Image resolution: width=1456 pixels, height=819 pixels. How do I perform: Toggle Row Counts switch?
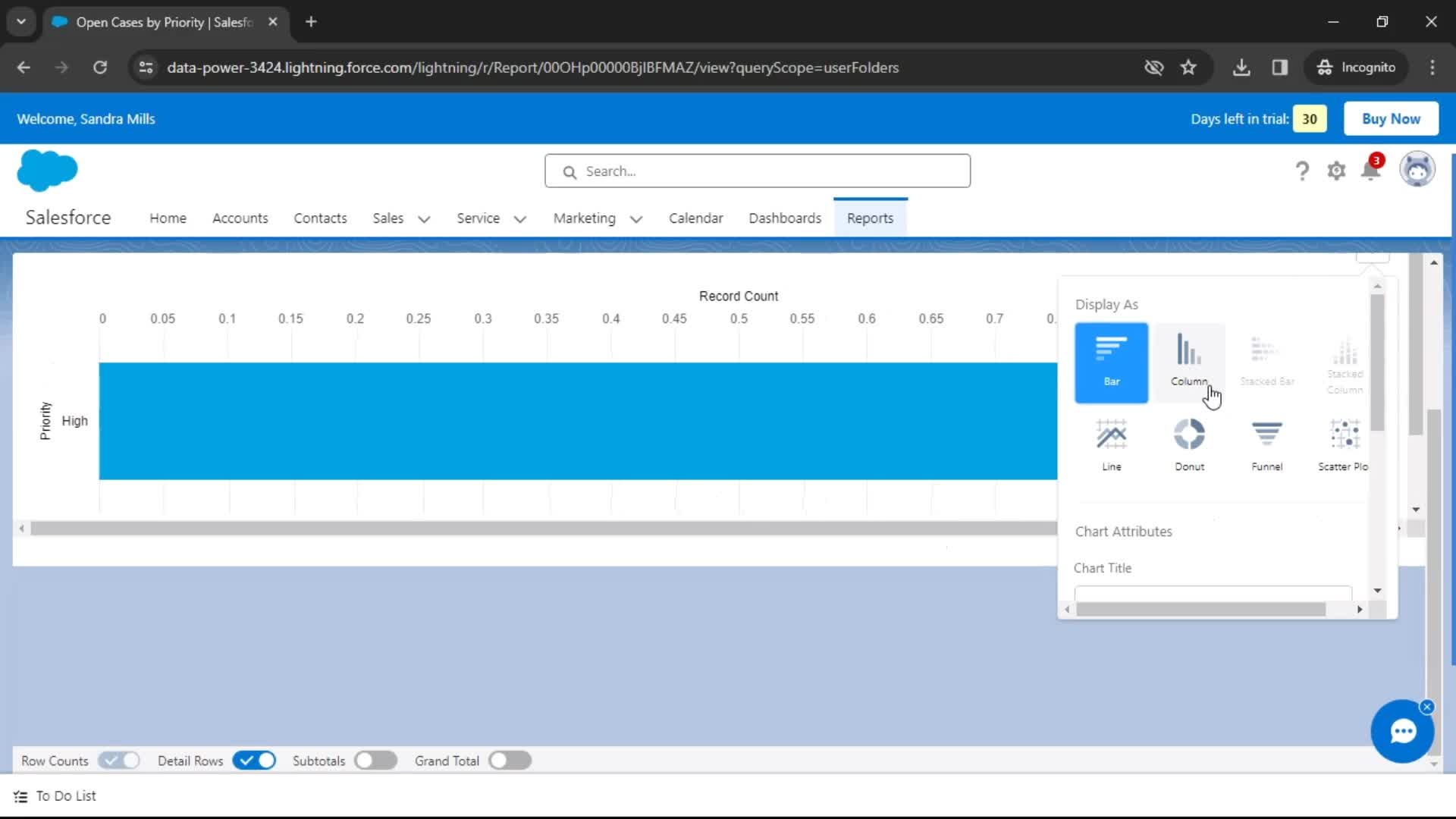tap(119, 760)
